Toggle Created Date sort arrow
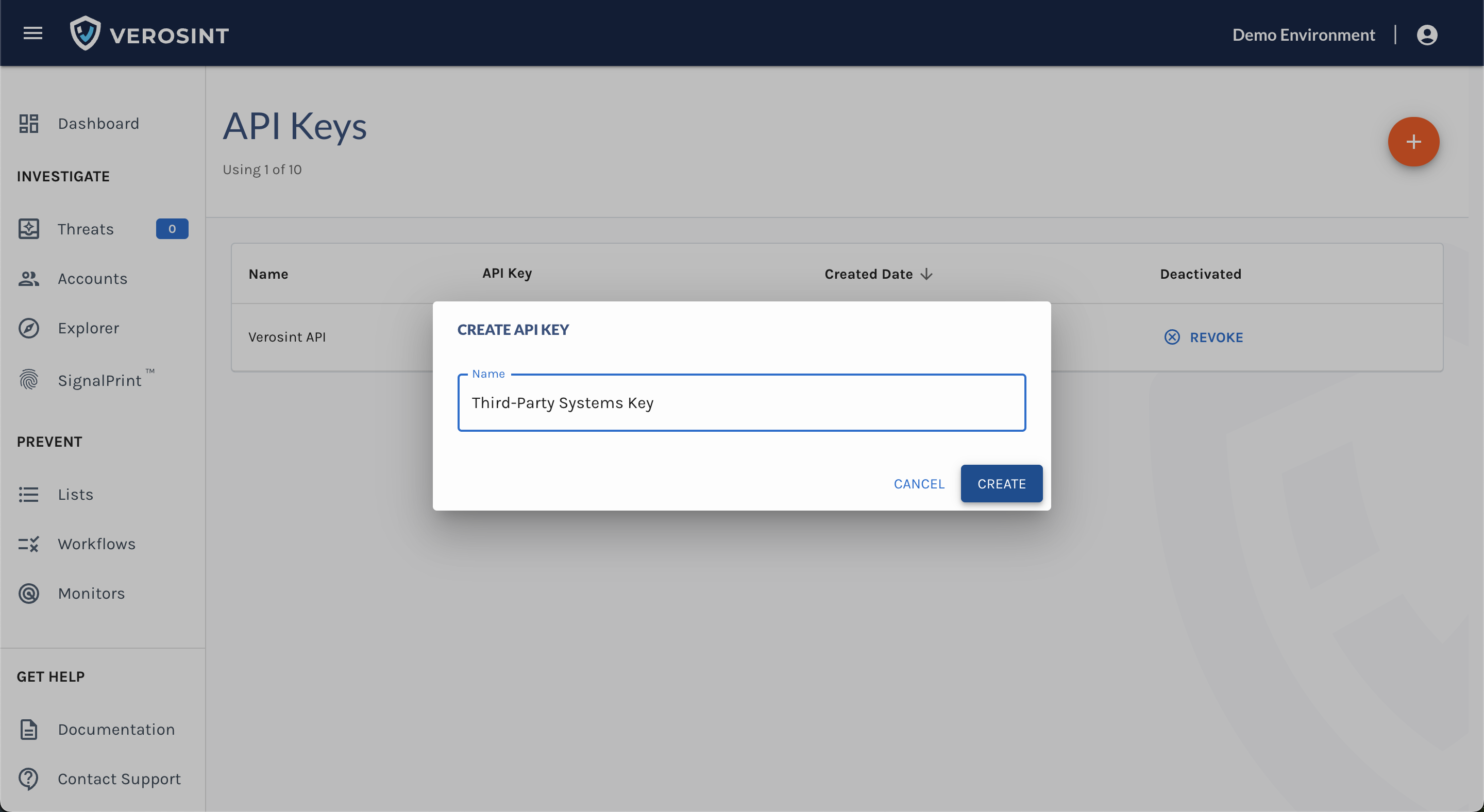 click(926, 274)
